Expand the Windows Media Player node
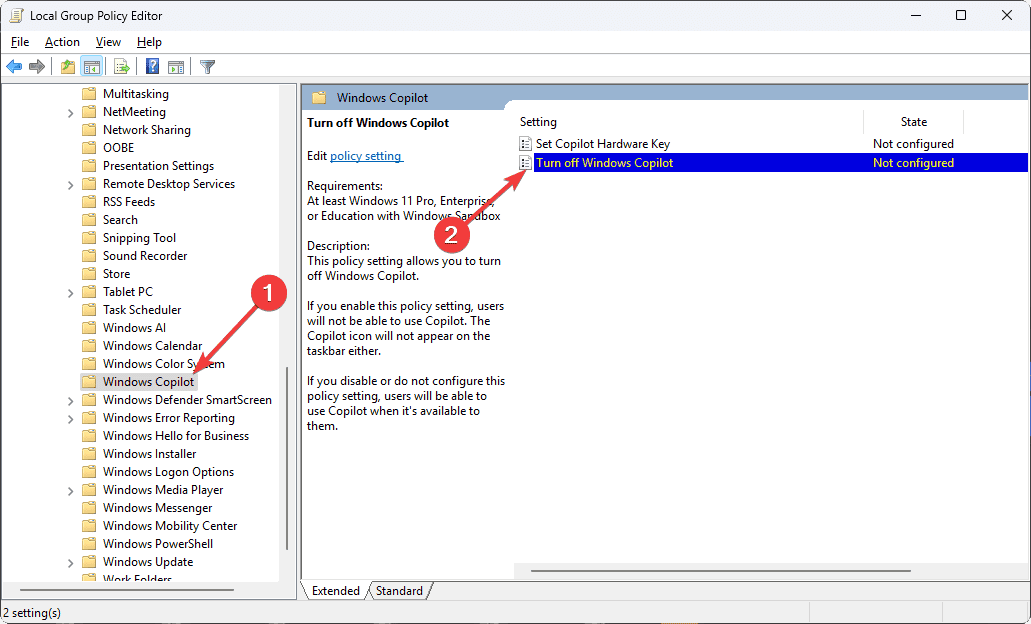 click(x=70, y=491)
